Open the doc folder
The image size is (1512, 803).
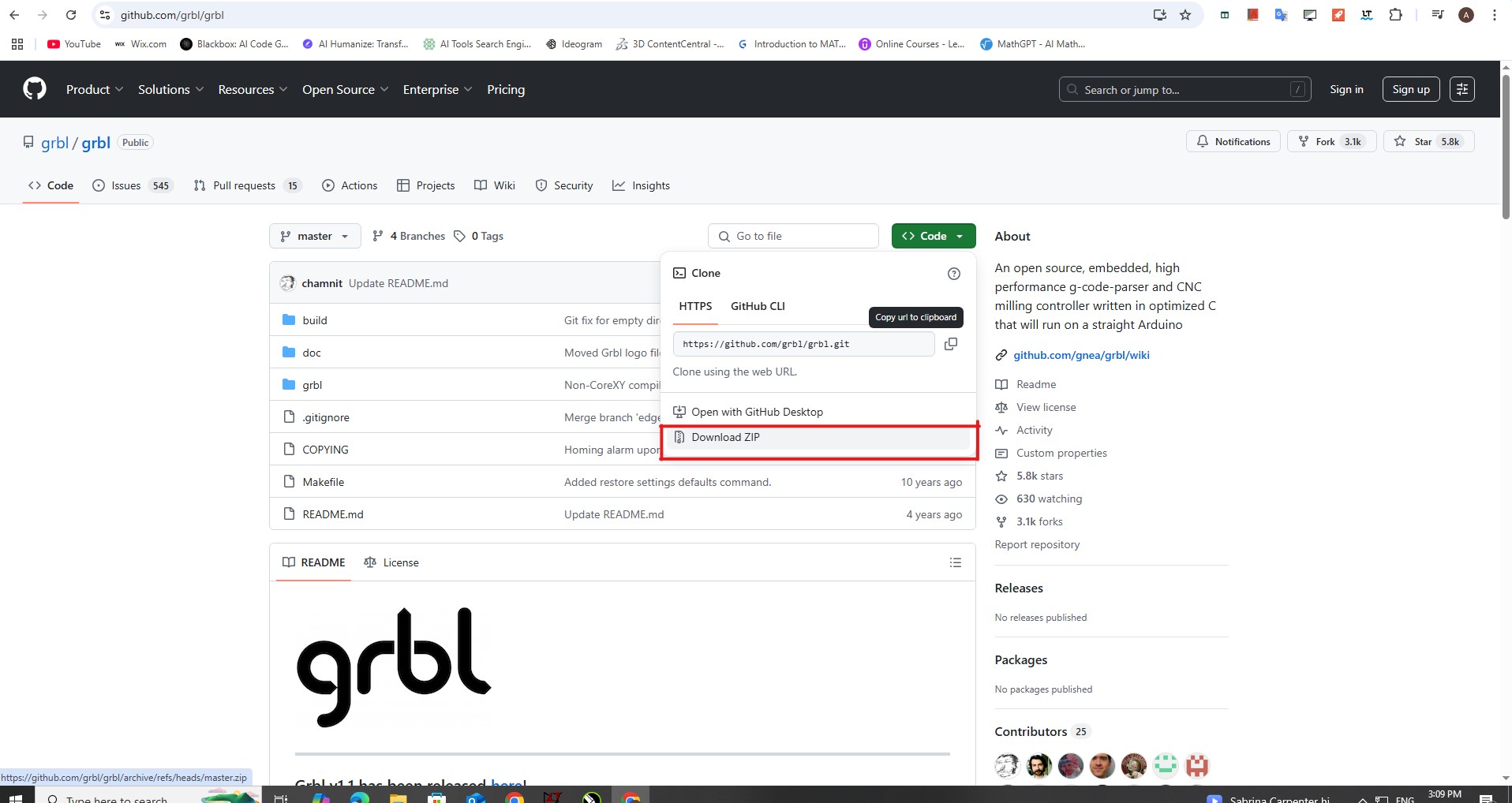pos(311,353)
